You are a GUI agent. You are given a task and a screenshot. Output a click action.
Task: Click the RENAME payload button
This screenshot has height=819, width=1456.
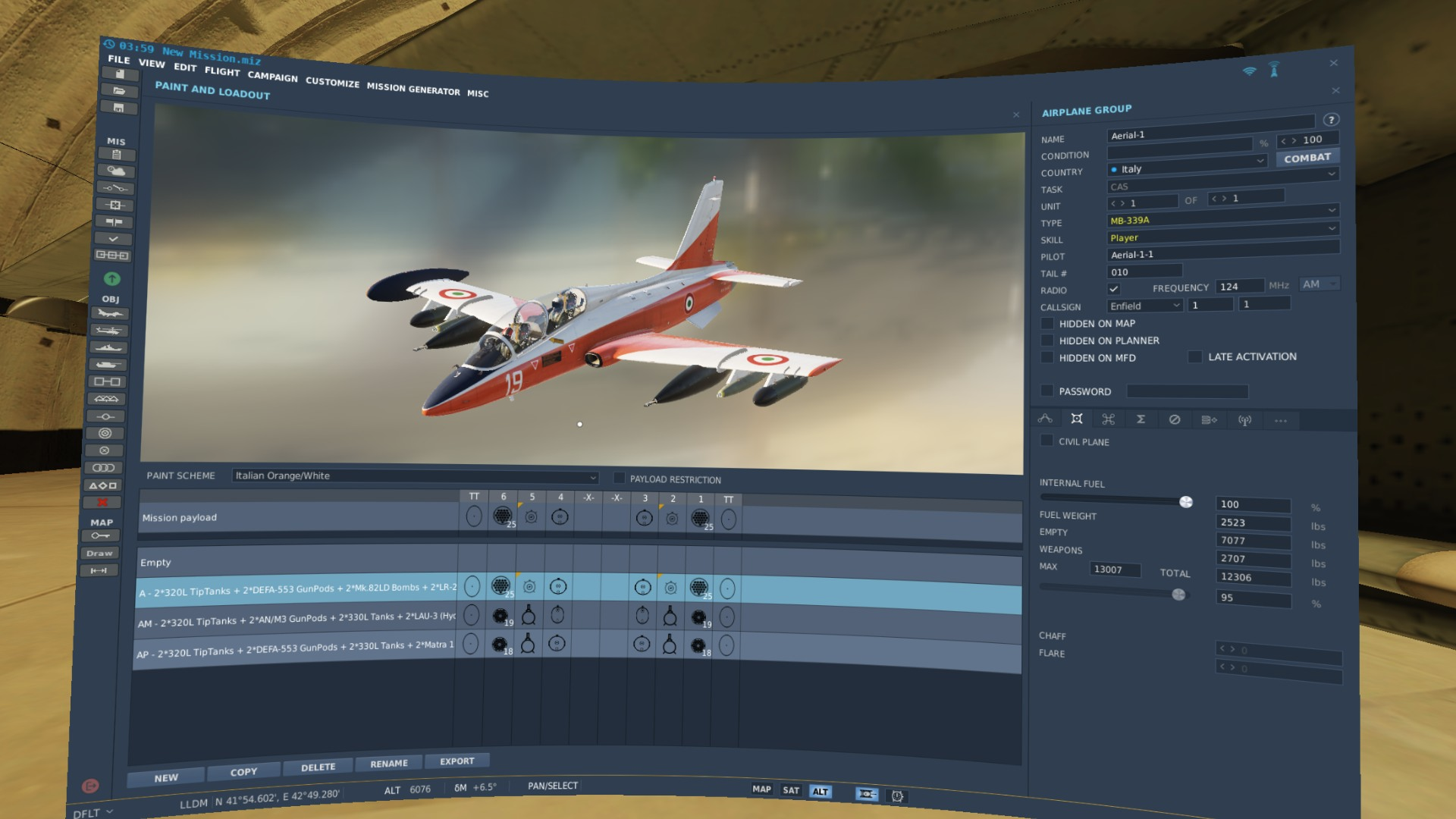(389, 763)
